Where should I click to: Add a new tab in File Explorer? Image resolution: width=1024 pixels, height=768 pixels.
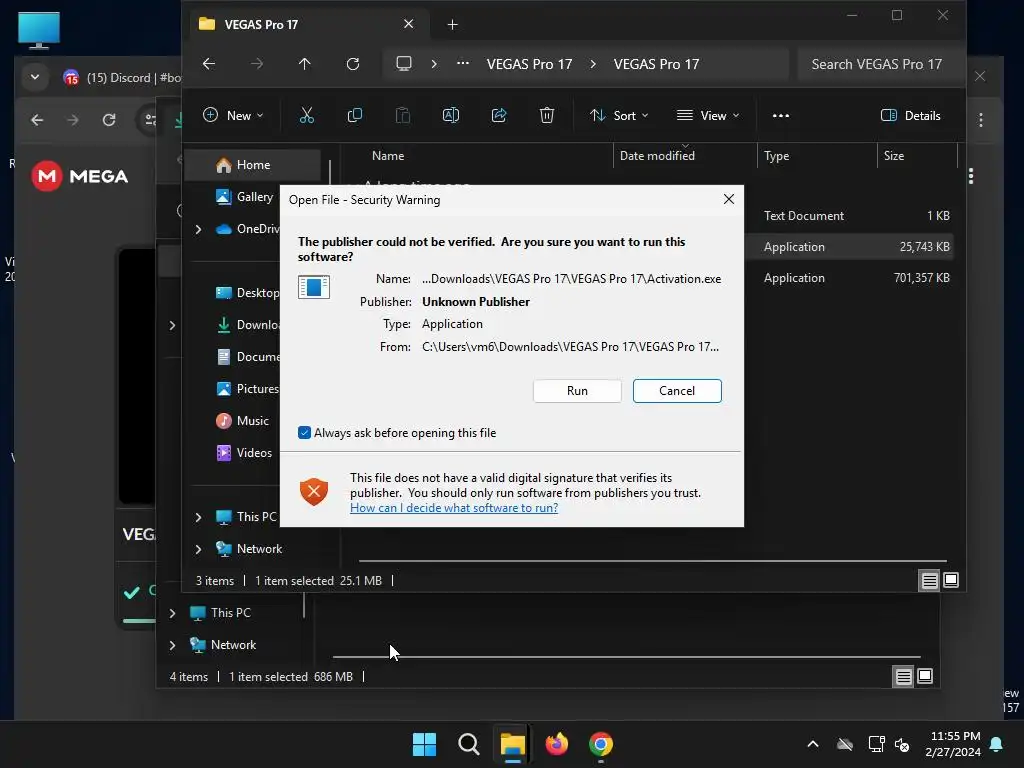click(452, 25)
